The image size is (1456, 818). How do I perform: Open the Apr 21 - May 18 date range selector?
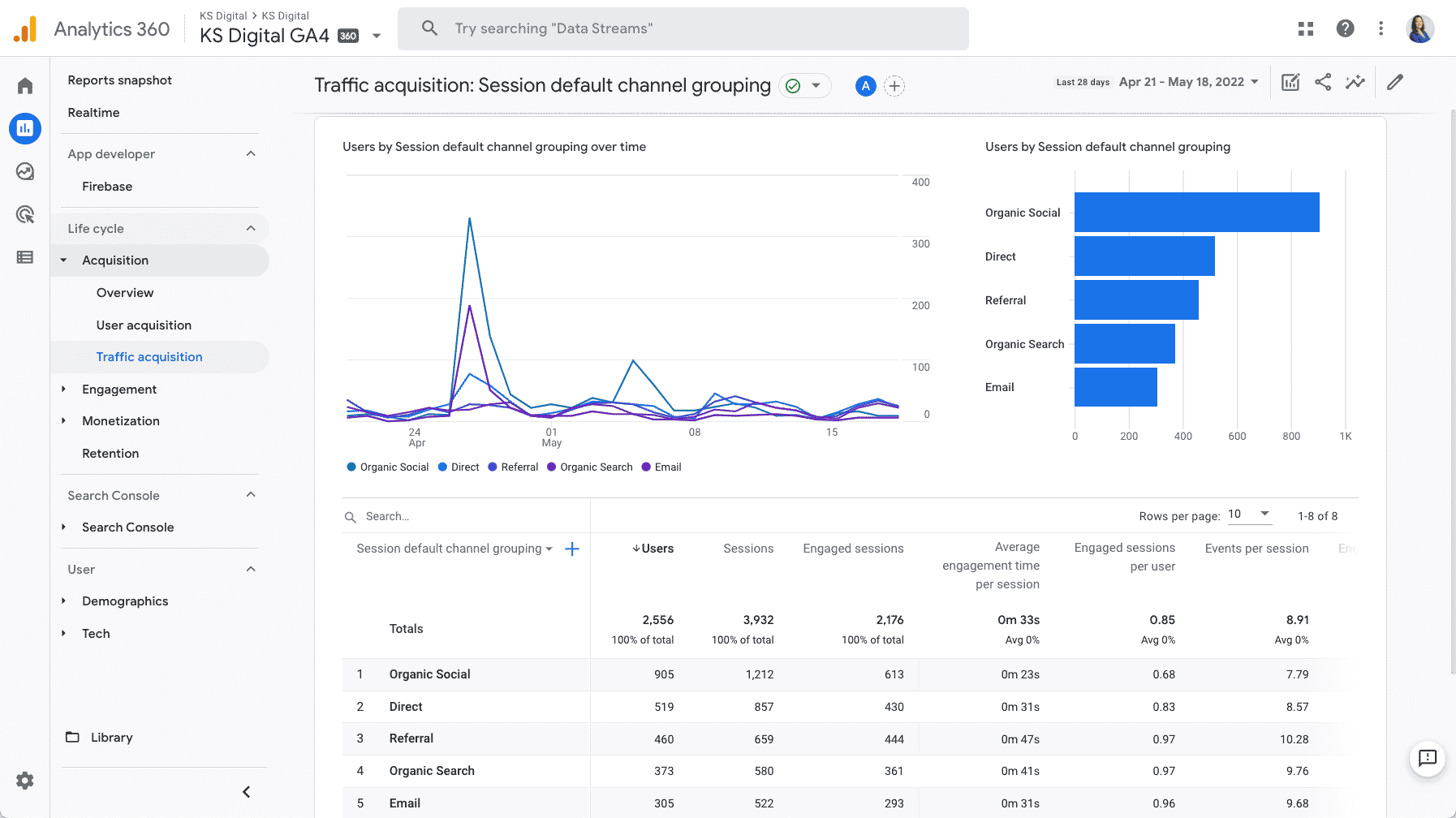tap(1187, 81)
